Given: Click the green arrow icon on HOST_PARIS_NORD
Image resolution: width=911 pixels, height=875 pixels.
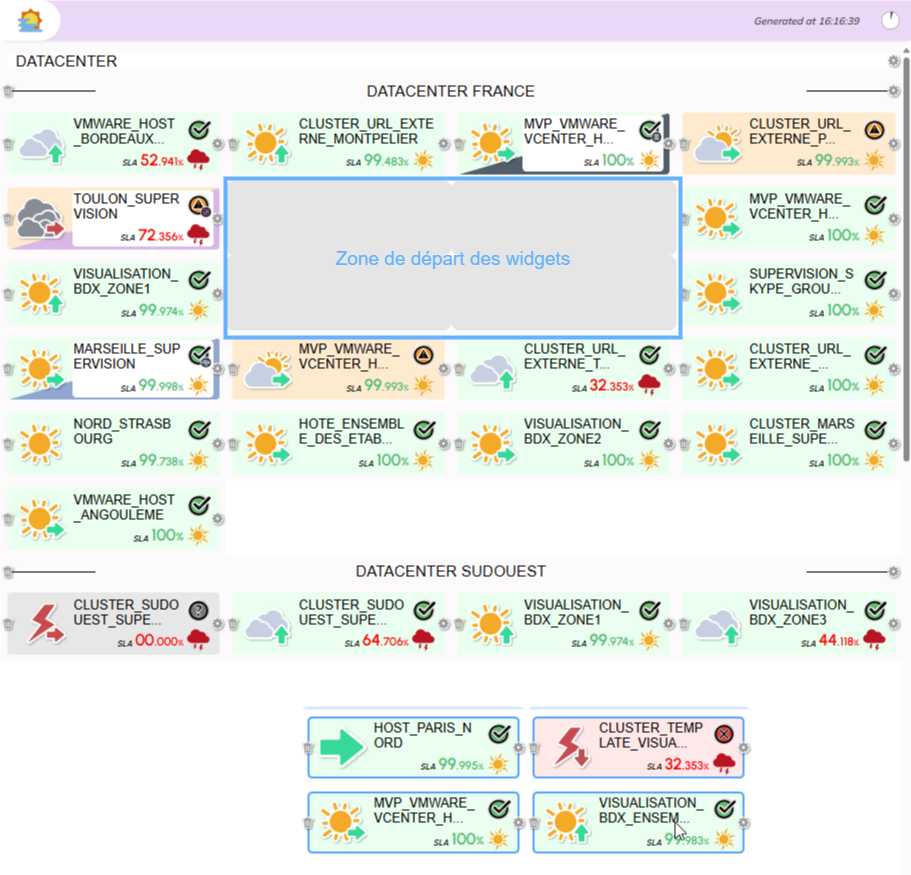Looking at the screenshot, I should pos(342,747).
